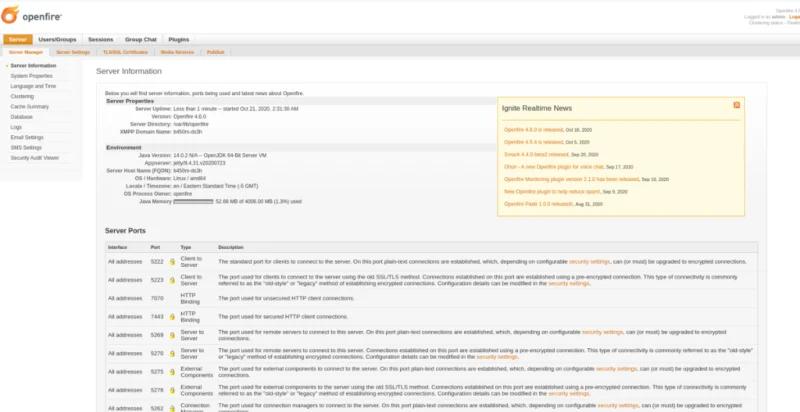Click the lock icon for port 5262
This screenshot has height=412, width=800.
(x=172, y=408)
